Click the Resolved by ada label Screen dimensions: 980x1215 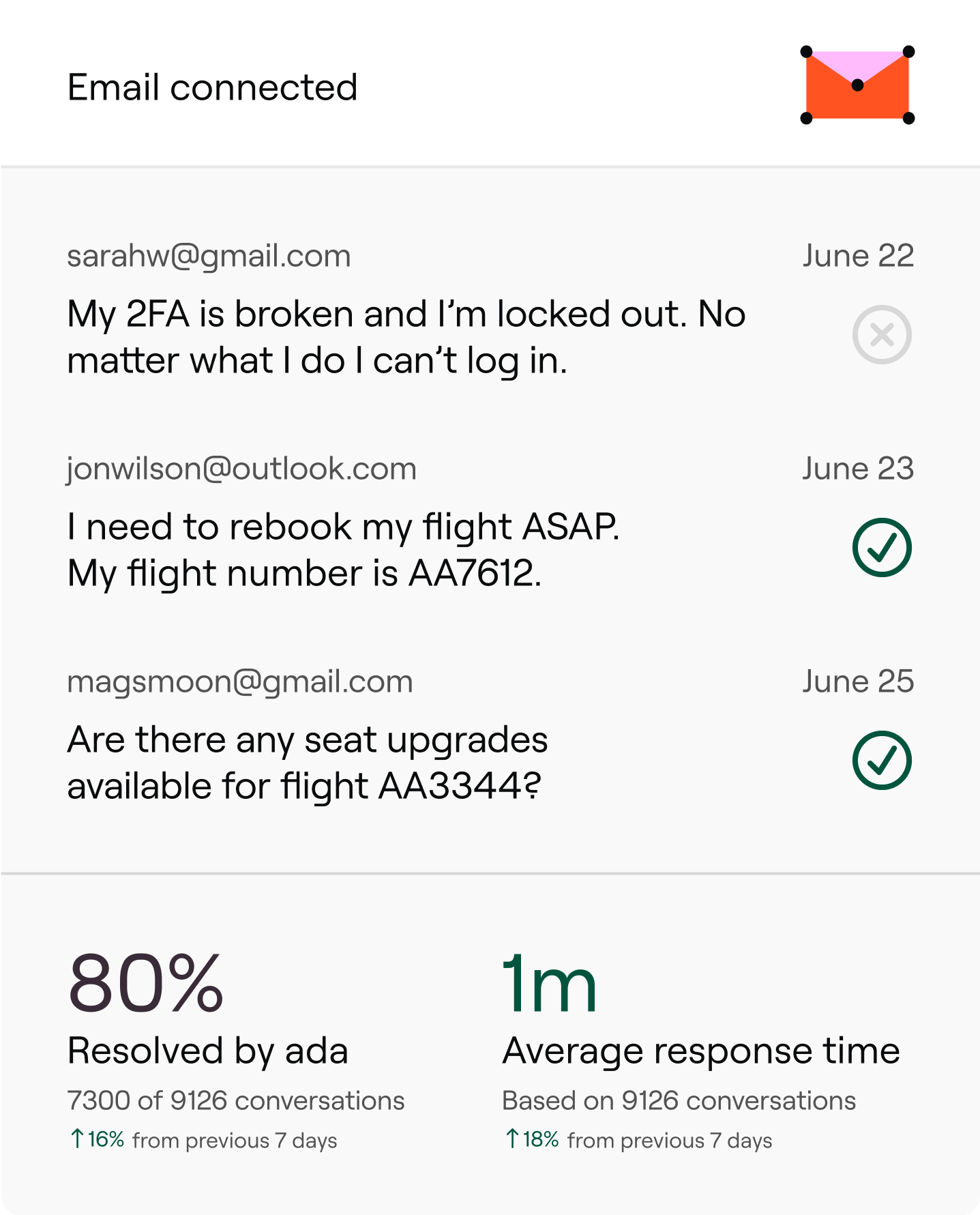coord(207,1051)
